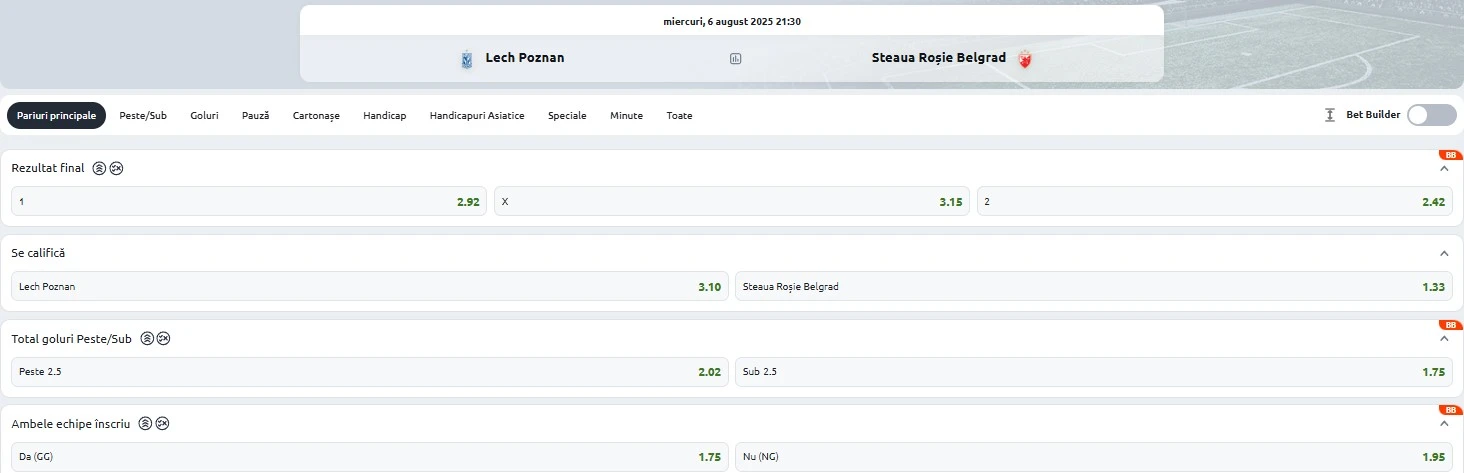Screen dimensions: 1464x473
Task: Click check-x circle icon next to Total goluri Peste/Sub
Action: (x=163, y=339)
